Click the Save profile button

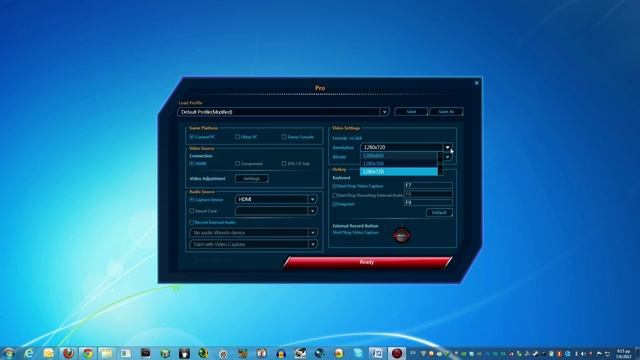click(411, 111)
